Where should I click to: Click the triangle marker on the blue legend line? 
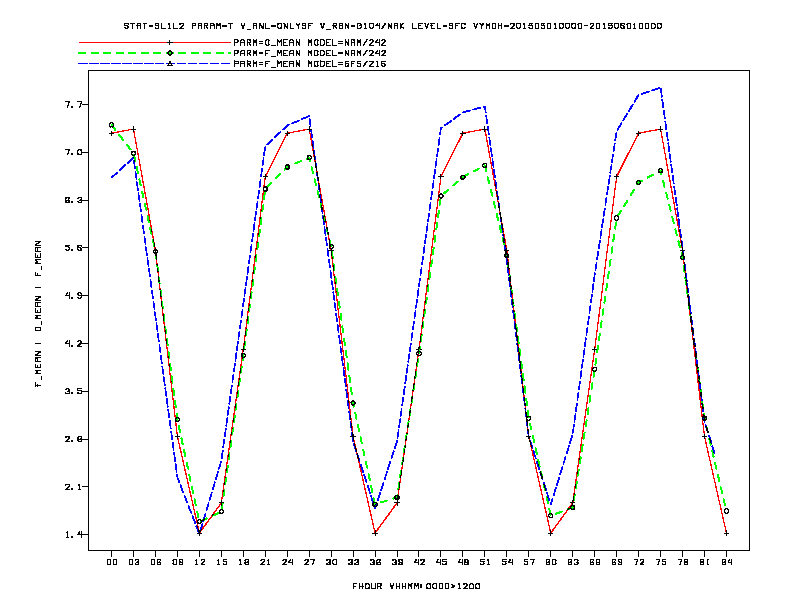click(x=170, y=64)
